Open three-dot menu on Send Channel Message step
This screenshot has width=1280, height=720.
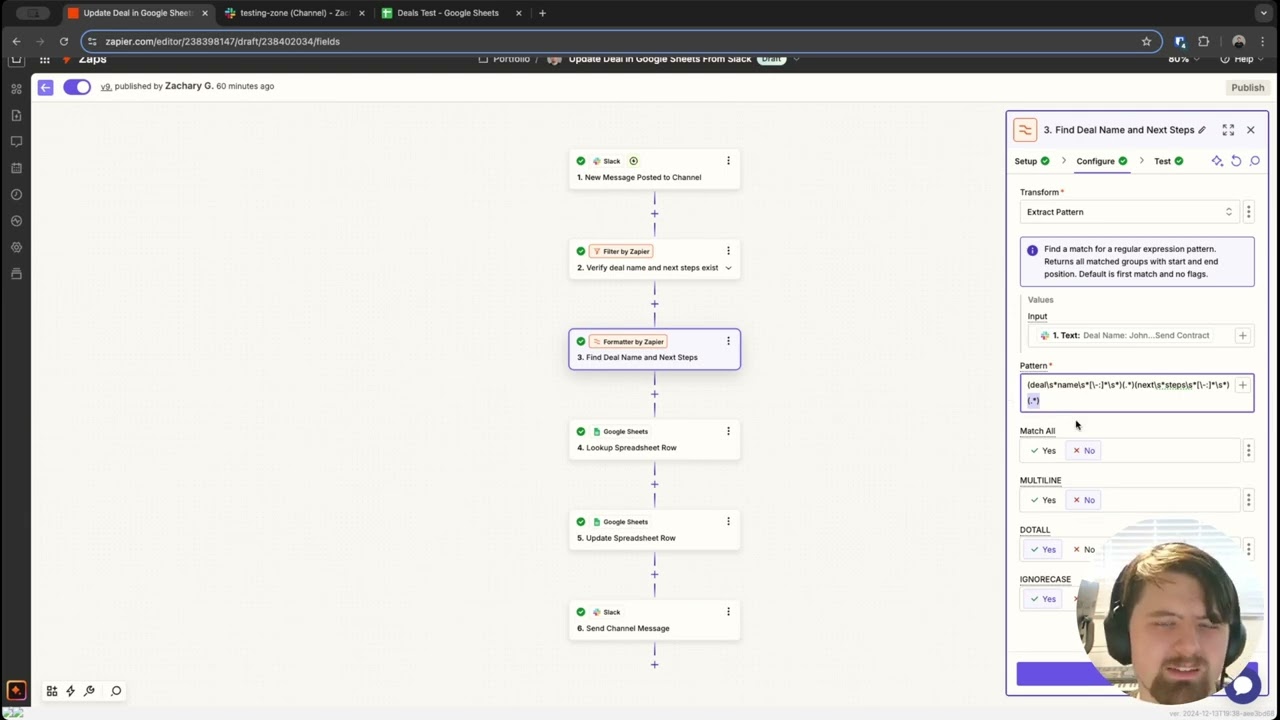click(x=728, y=611)
